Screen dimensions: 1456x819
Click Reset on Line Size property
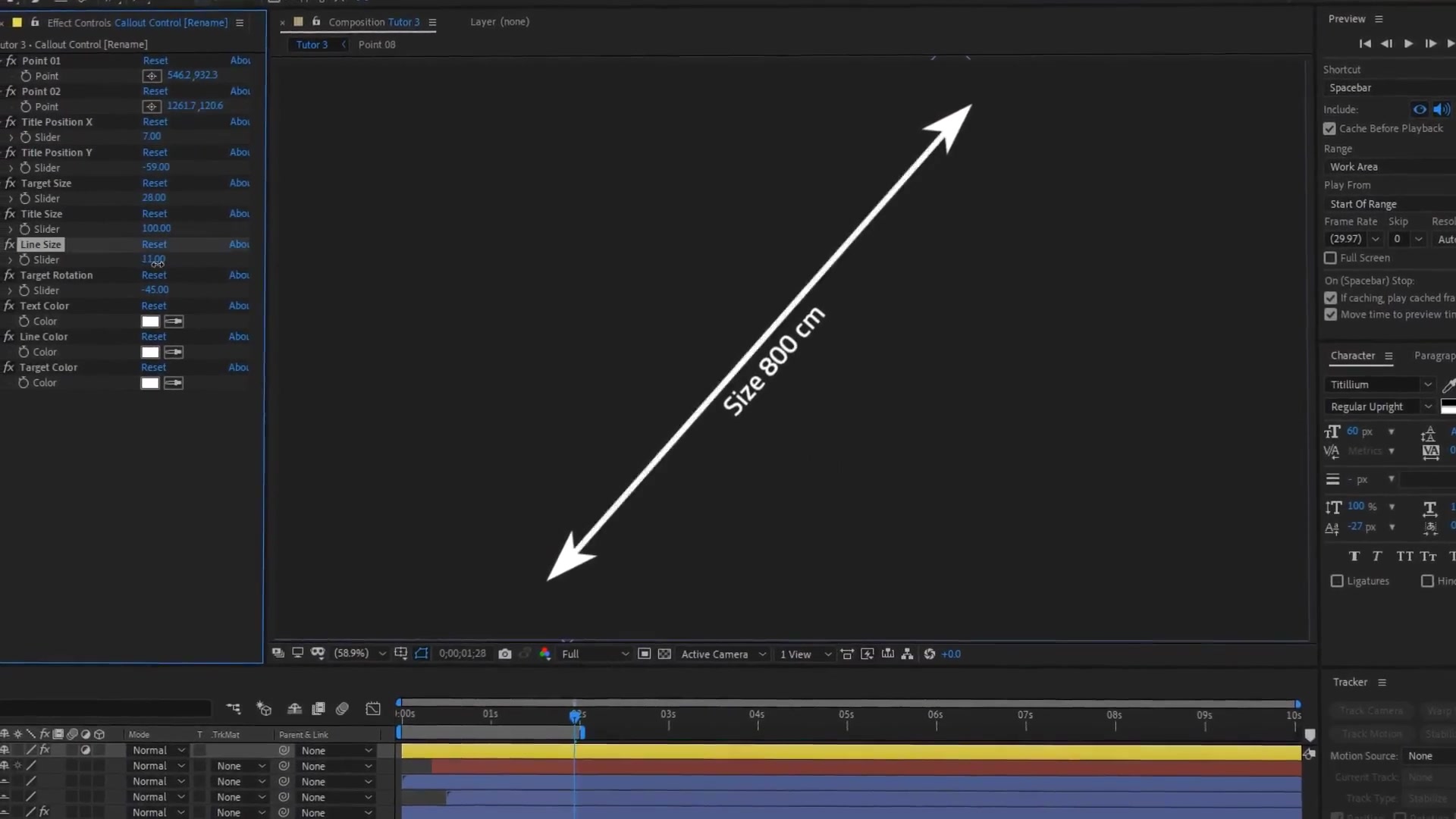(154, 244)
